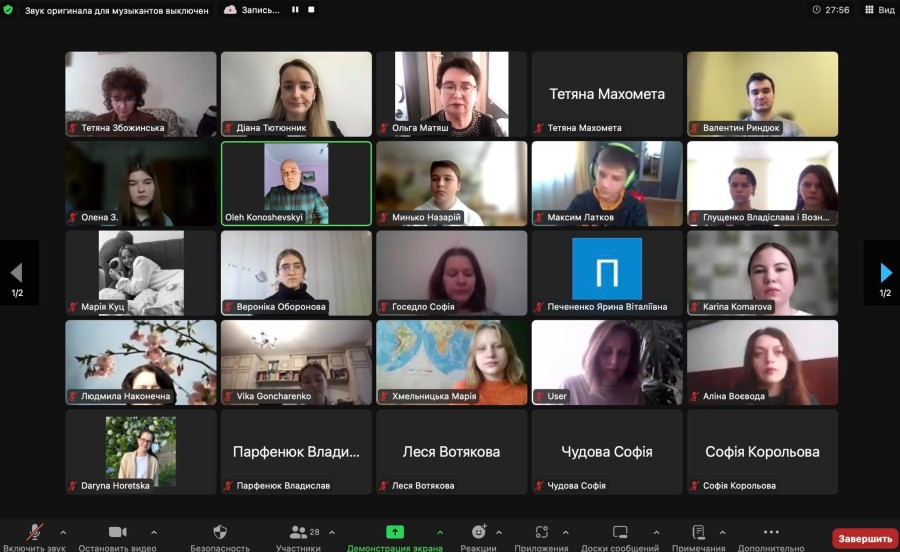This screenshot has width=900, height=552.
Task: Expand video options arrow next to camera
Action: coord(154,532)
